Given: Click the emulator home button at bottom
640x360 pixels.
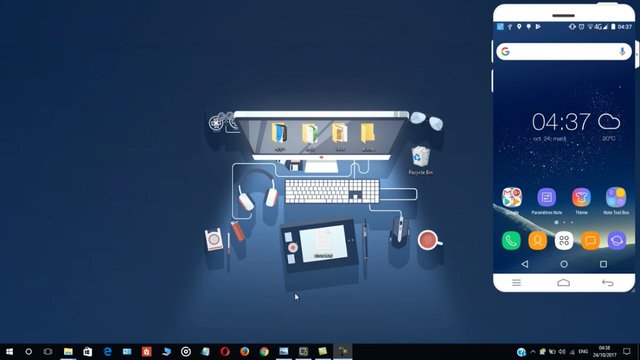Looking at the screenshot, I should pyautogui.click(x=563, y=282).
